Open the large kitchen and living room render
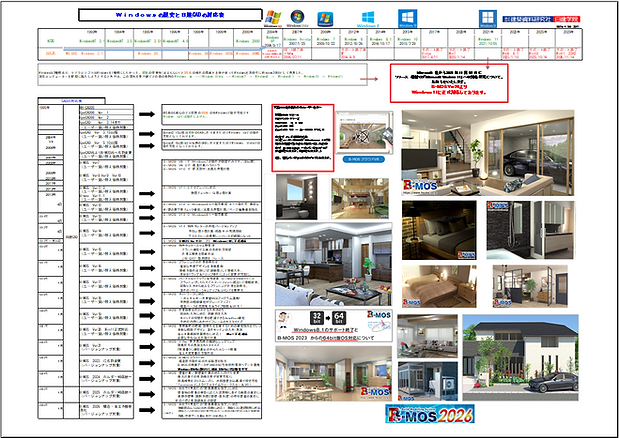Viewport: 619px width, 438px height. (x=334, y=264)
